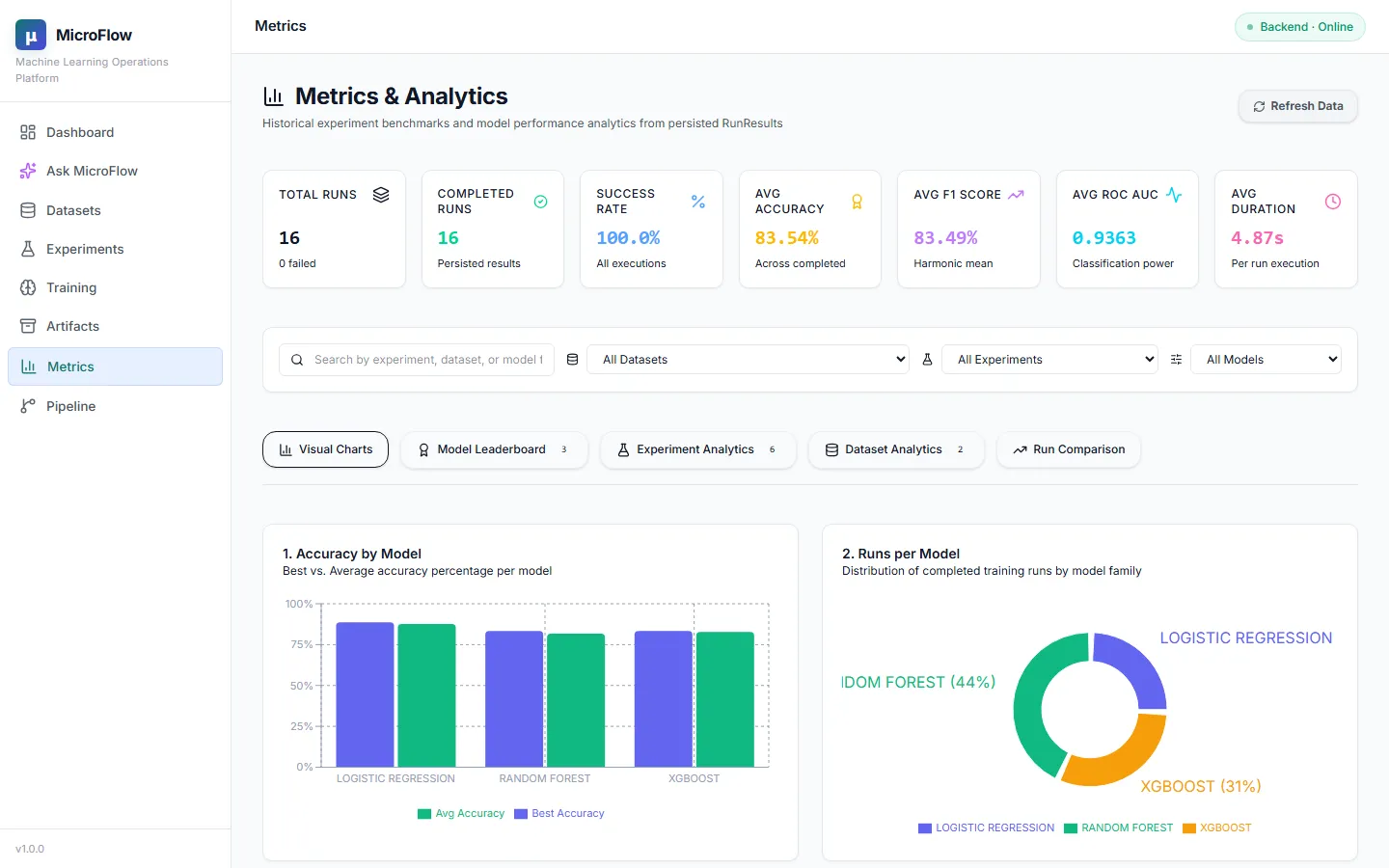Click the Experiments flask icon in sidebar
The width and height of the screenshot is (1389, 868).
point(28,249)
